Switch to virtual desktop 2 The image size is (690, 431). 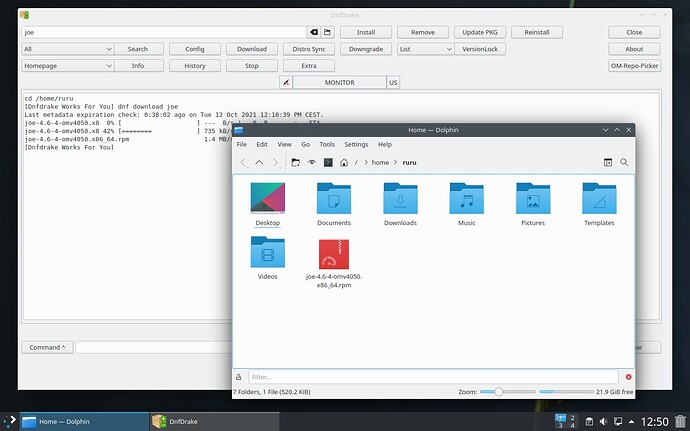[572, 417]
